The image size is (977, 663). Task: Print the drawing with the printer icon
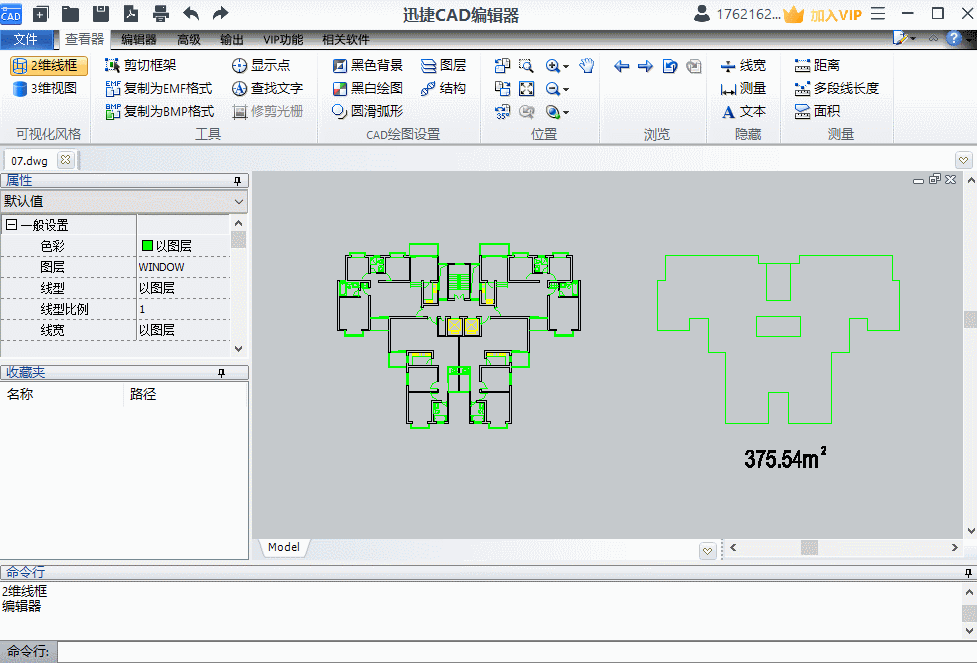tap(161, 14)
